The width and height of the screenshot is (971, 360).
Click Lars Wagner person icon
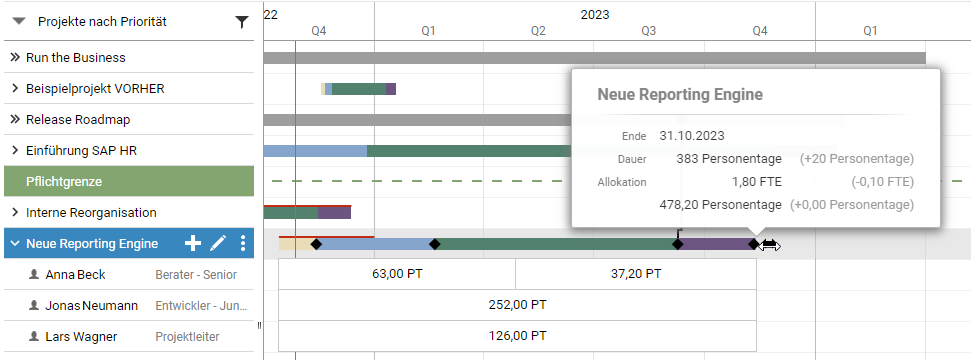pyautogui.click(x=34, y=336)
